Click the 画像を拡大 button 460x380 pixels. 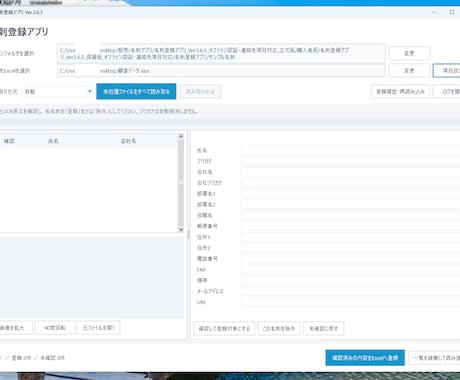[15, 328]
